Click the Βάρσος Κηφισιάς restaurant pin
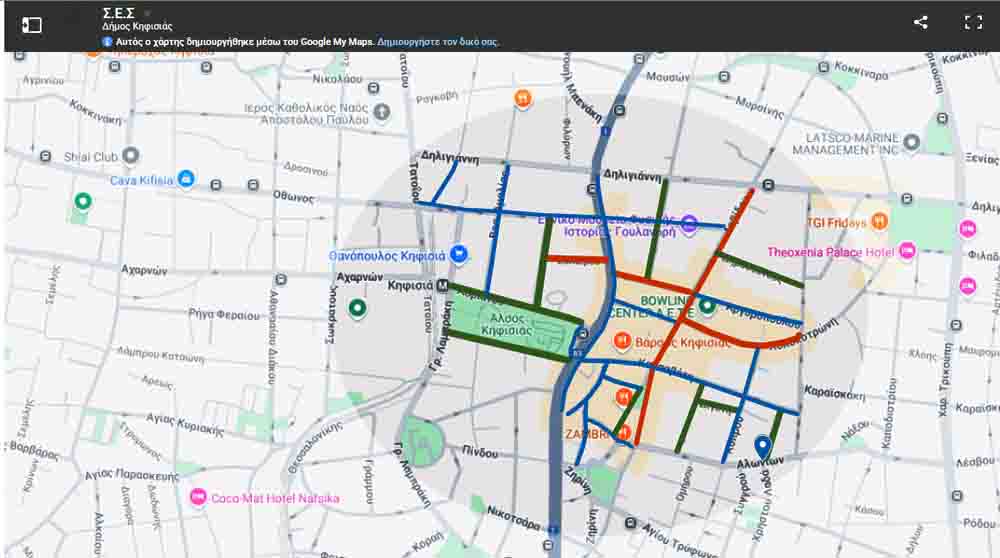Screen dimensions: 1000x558 click(x=621, y=341)
